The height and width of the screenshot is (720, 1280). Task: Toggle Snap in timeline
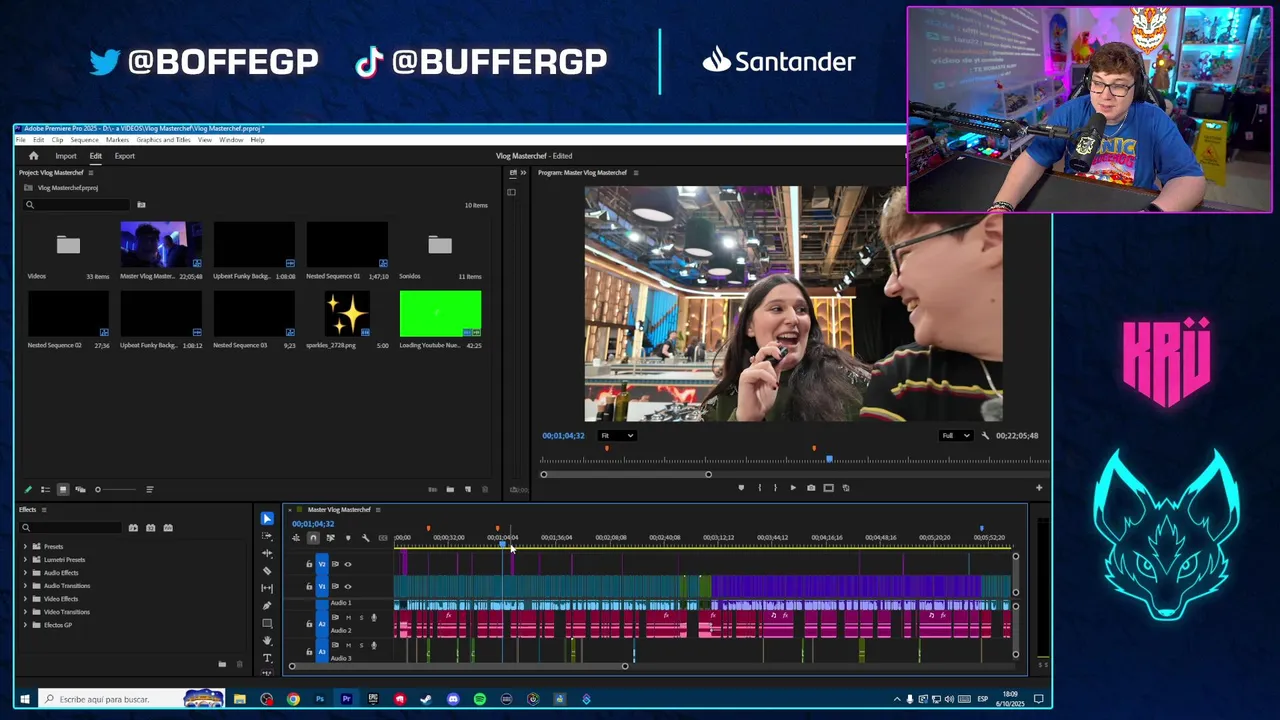click(313, 538)
